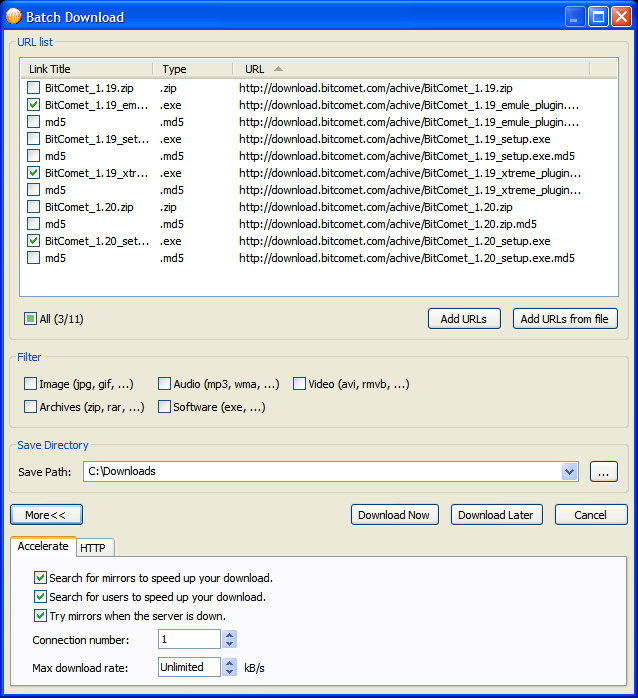Screen dimensions: 638x698
Task: Click the .zip type cell of BitComet_1.20.zip
Action: tap(168, 207)
